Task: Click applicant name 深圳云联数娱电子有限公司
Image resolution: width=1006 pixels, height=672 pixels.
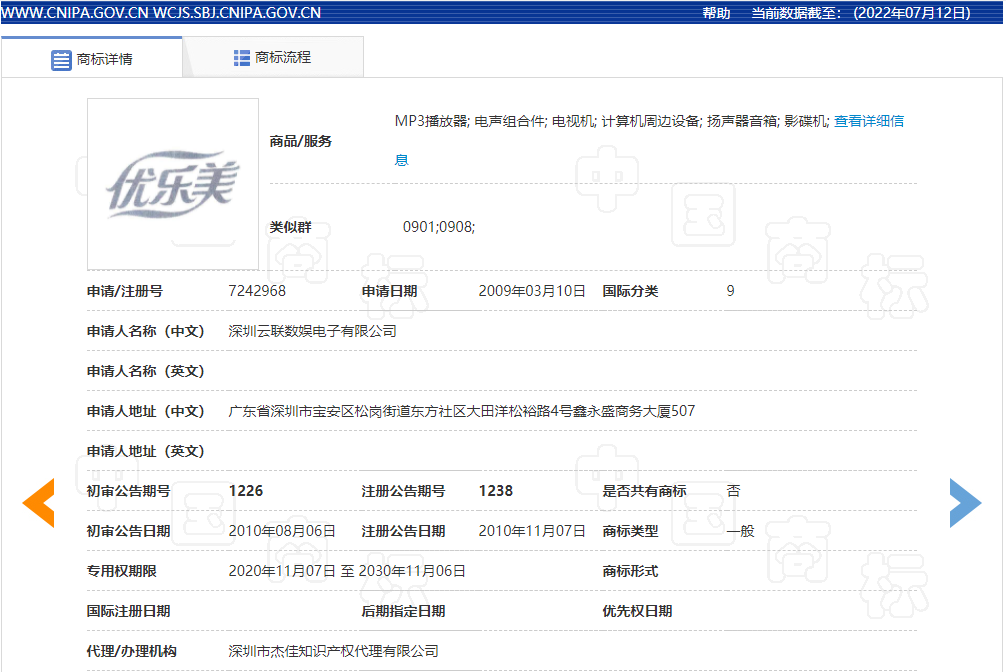Action: click(x=313, y=331)
